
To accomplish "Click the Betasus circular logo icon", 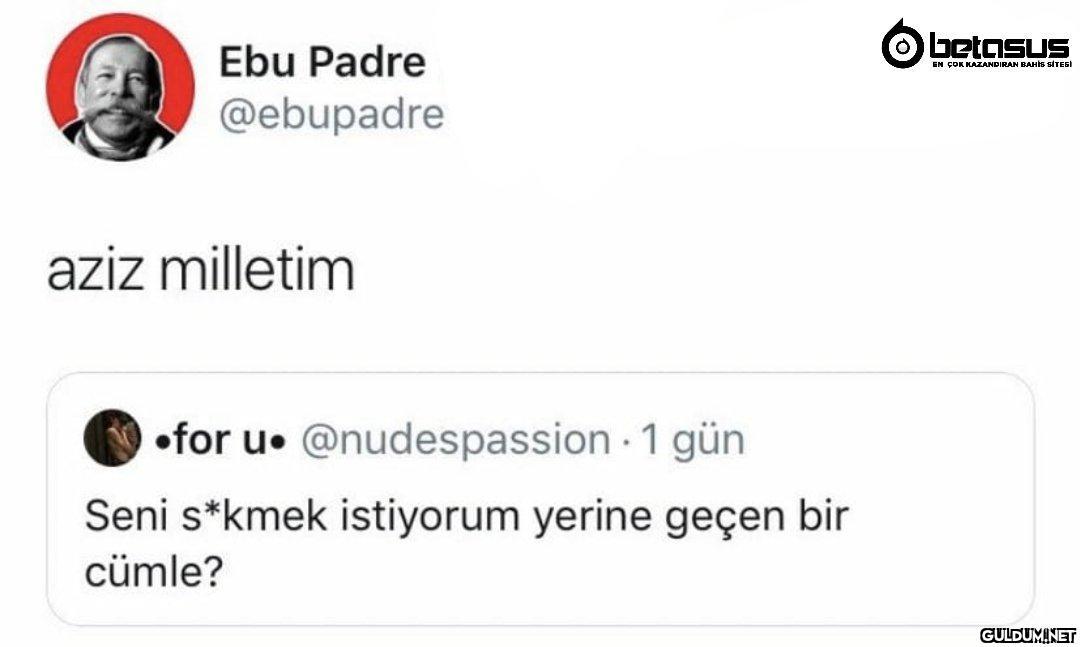I will pos(902,45).
